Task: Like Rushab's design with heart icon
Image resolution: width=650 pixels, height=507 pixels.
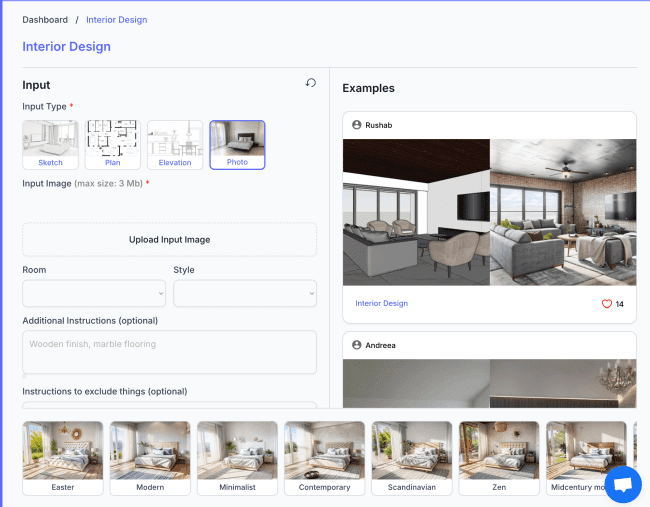Action: 606,304
